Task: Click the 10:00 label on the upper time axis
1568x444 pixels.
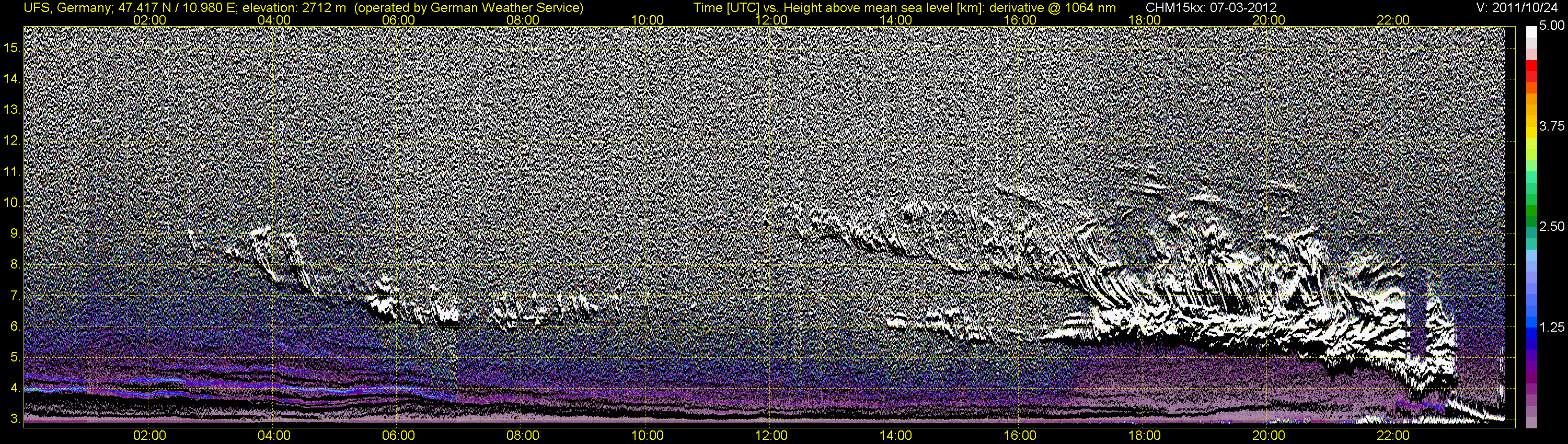Action: pos(647,20)
